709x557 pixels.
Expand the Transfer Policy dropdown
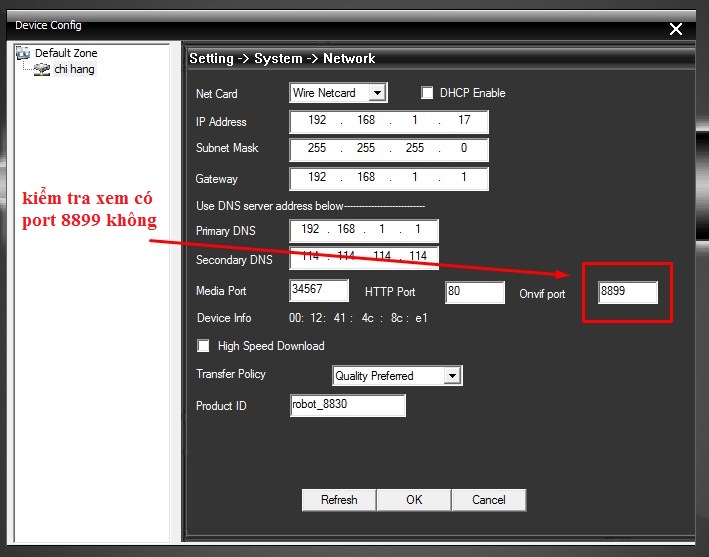453,376
